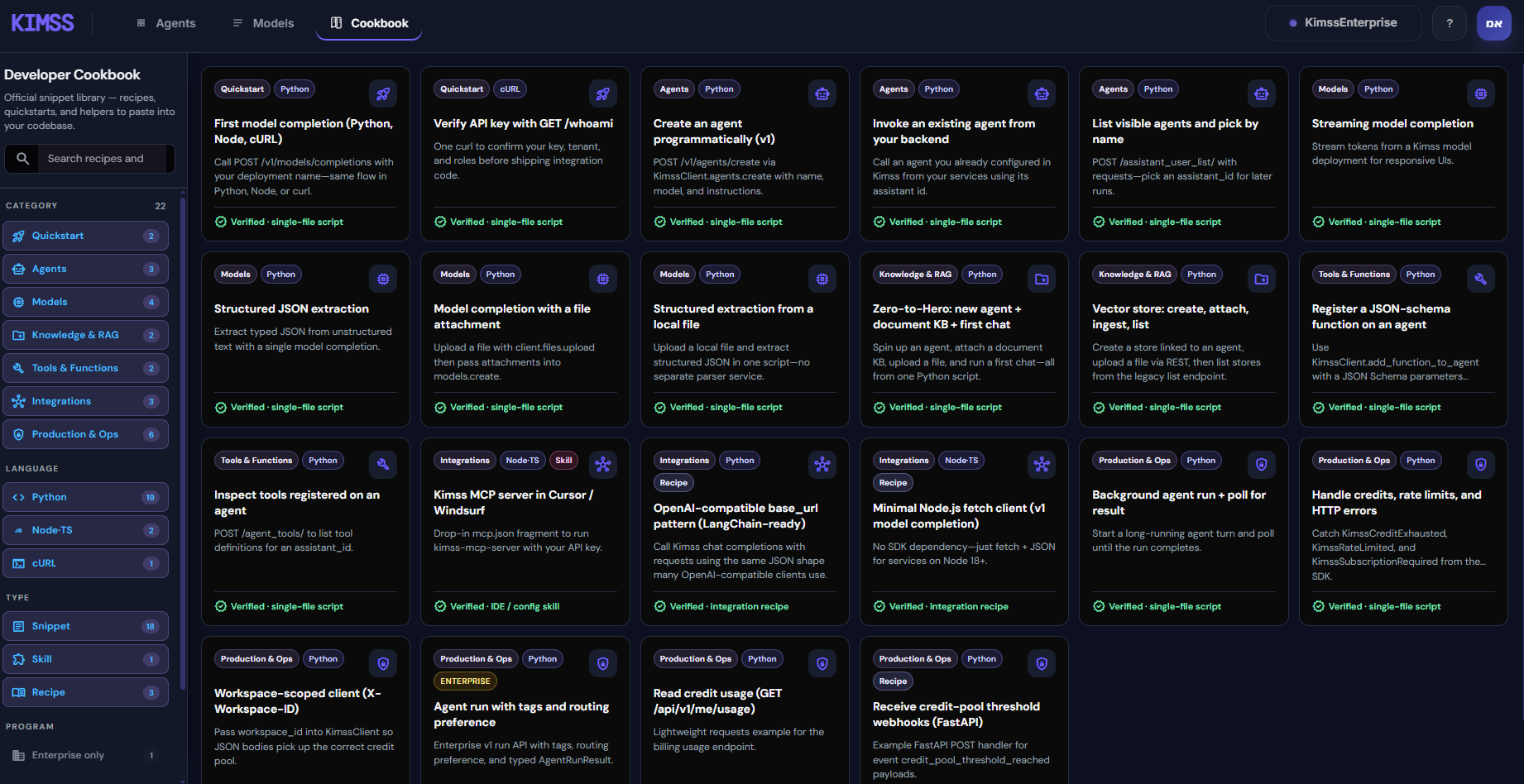Click the chip icon on Streaming model completion card

[1481, 94]
